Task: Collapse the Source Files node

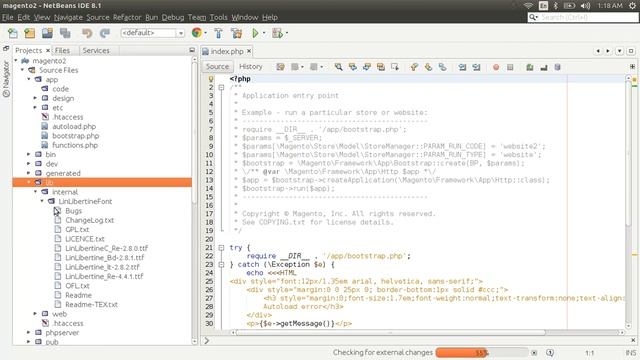Action: point(22,70)
